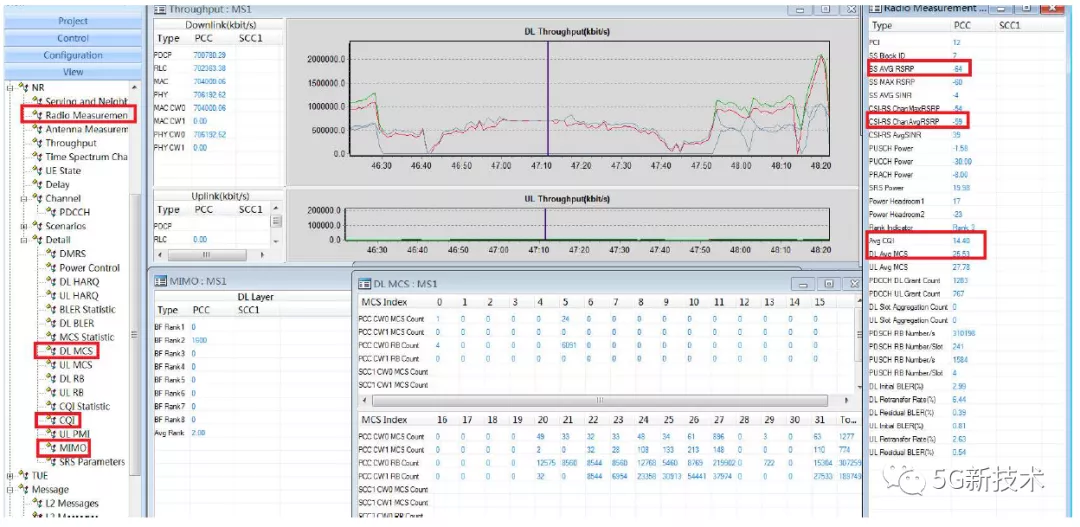Click the DMRS item icon
This screenshot has height=527, width=1080.
tap(51, 254)
